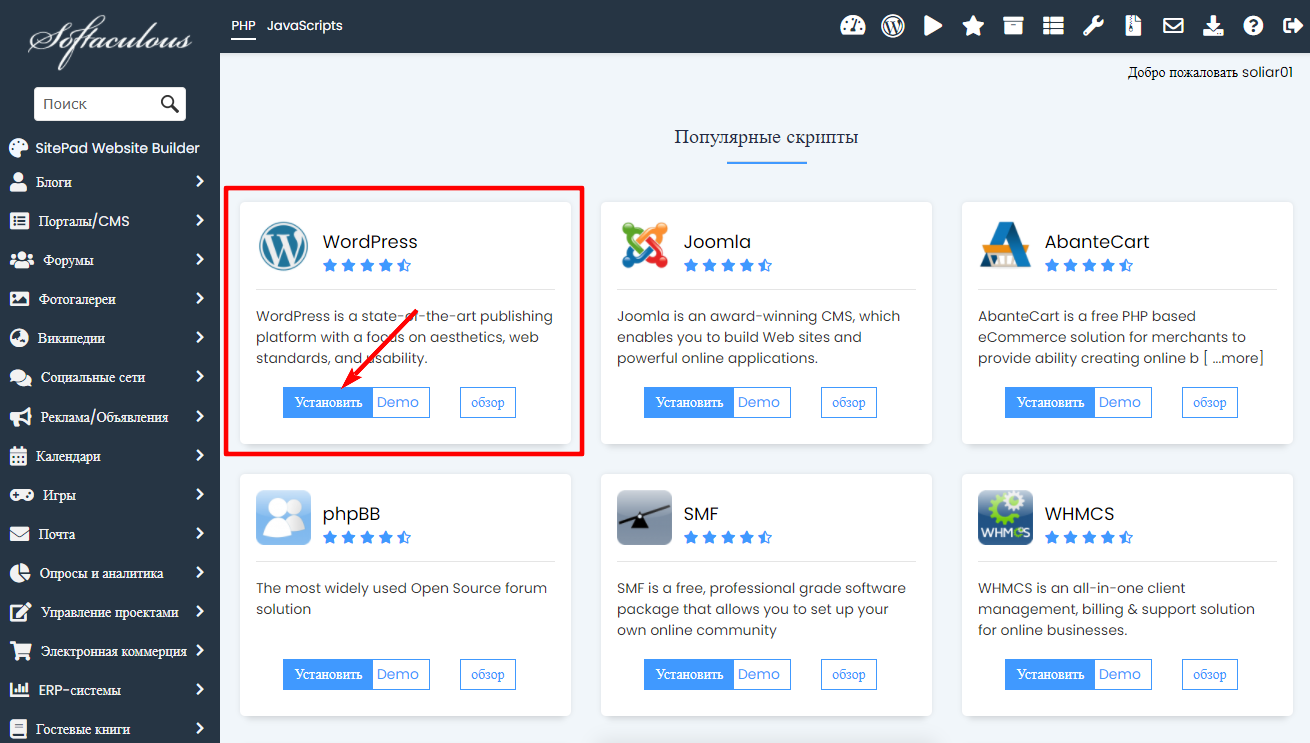Screen dimensions: 1310x743
Task: Open the archive box icon in top toolbar
Action: click(1013, 26)
